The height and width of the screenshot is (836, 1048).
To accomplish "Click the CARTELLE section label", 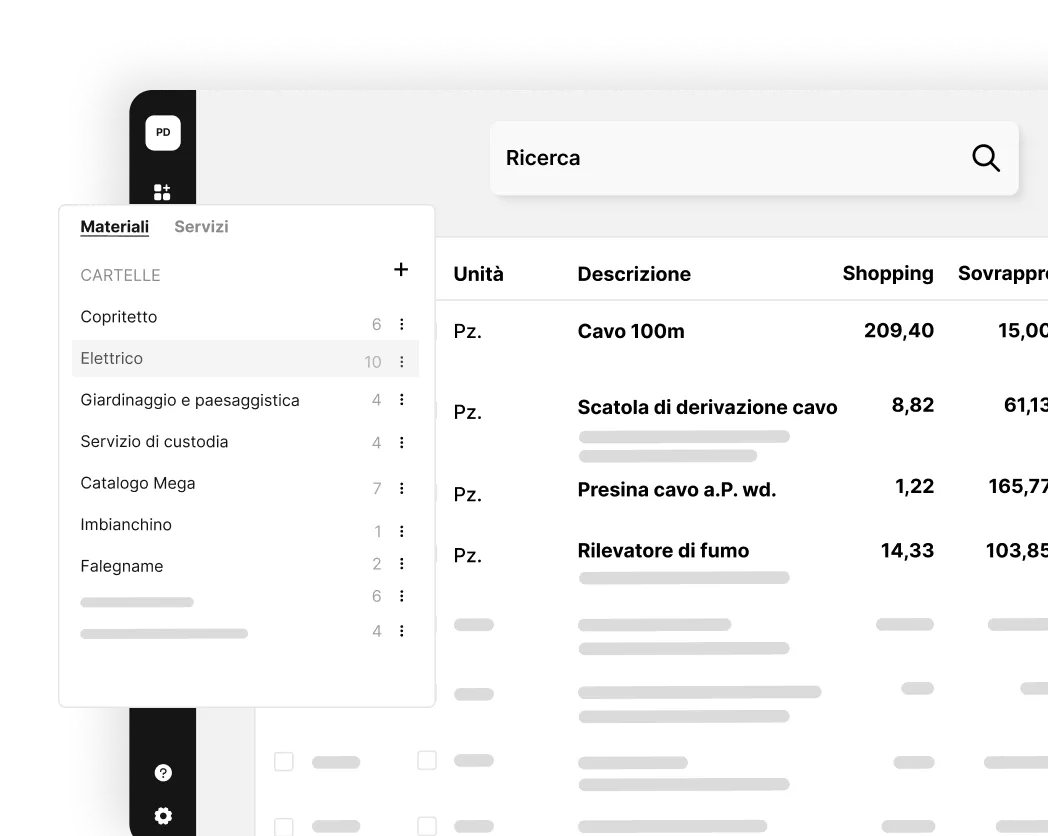I will click(120, 275).
